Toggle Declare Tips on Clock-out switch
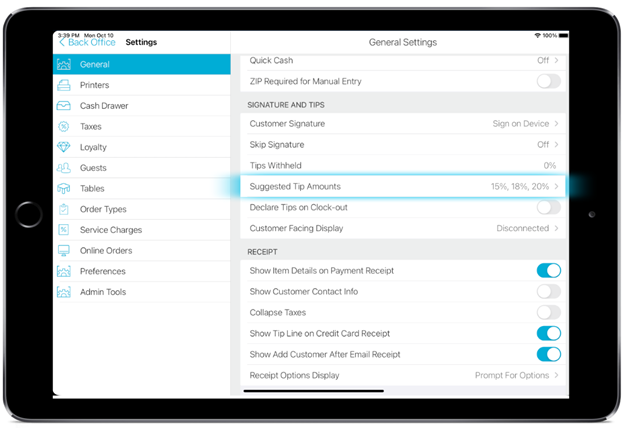This screenshot has height=428, width=624. pyautogui.click(x=548, y=207)
